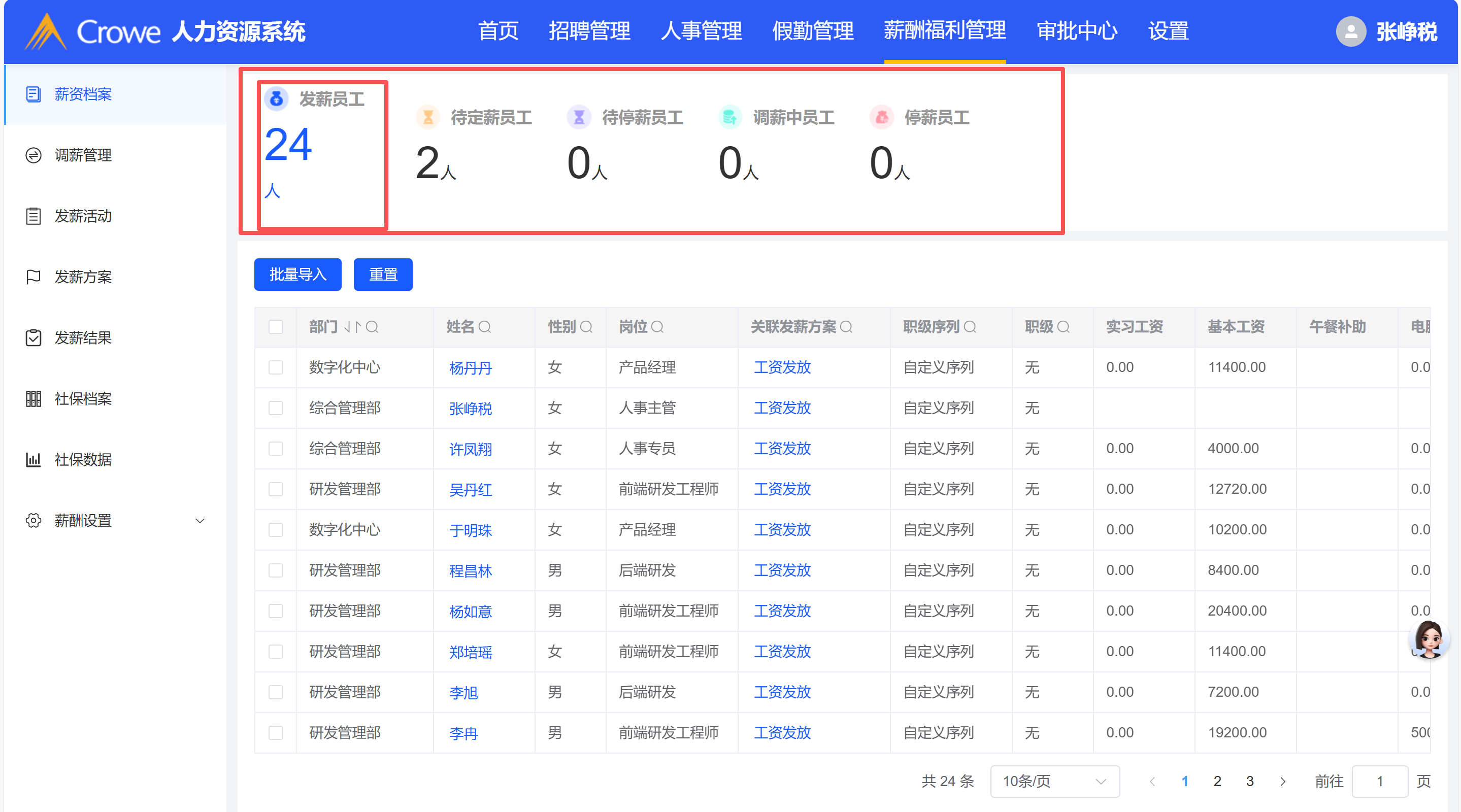Click the 社保数据 chart icon
This screenshot has width=1461, height=812.
coord(34,459)
